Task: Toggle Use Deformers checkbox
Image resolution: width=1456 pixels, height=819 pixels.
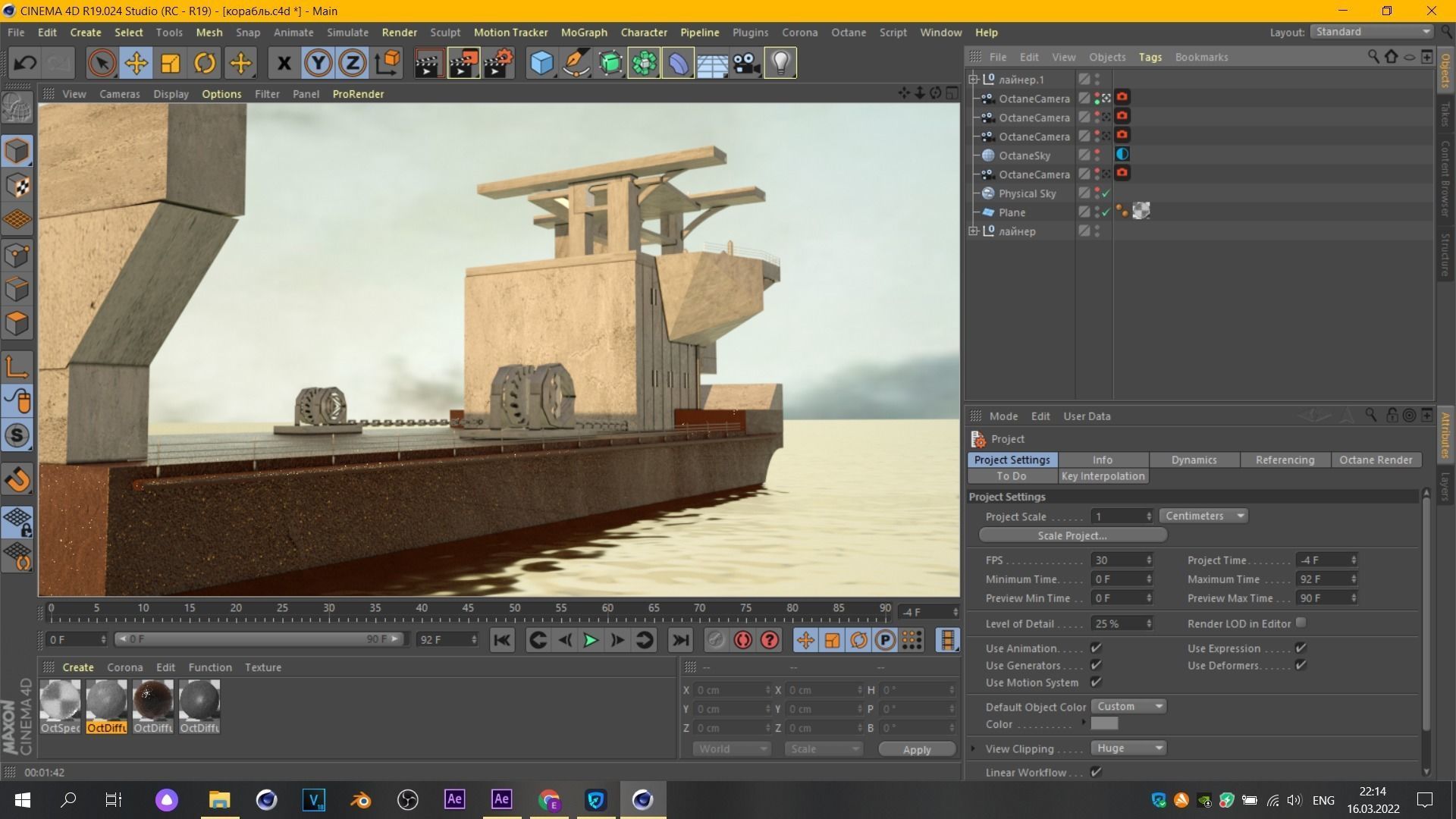Action: (1301, 665)
